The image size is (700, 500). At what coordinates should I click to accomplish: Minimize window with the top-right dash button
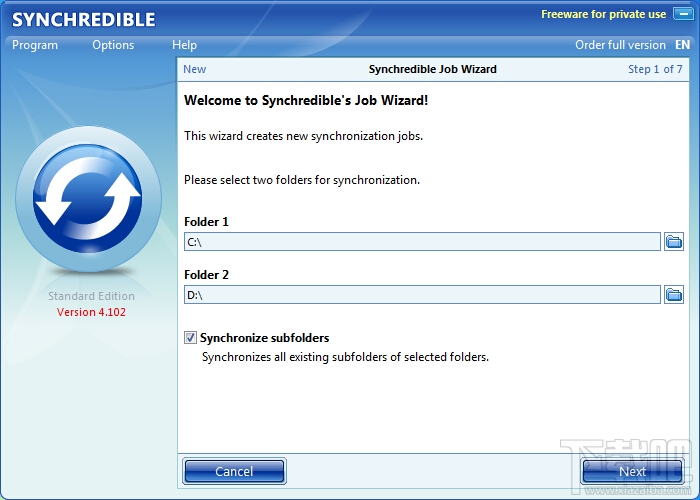tap(683, 14)
